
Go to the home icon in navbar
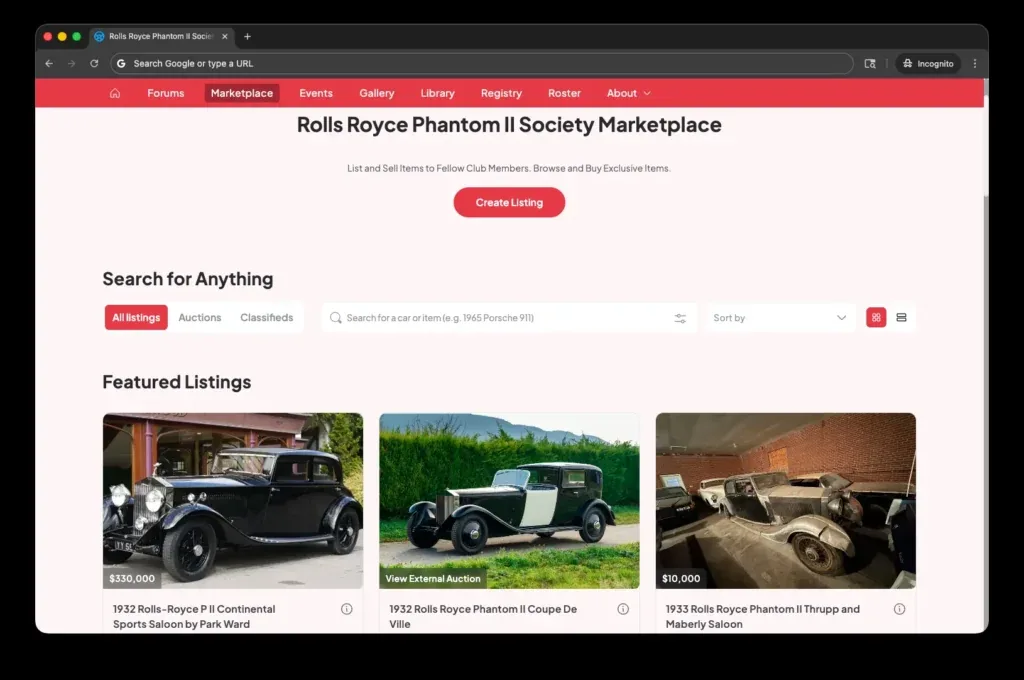[x=115, y=93]
